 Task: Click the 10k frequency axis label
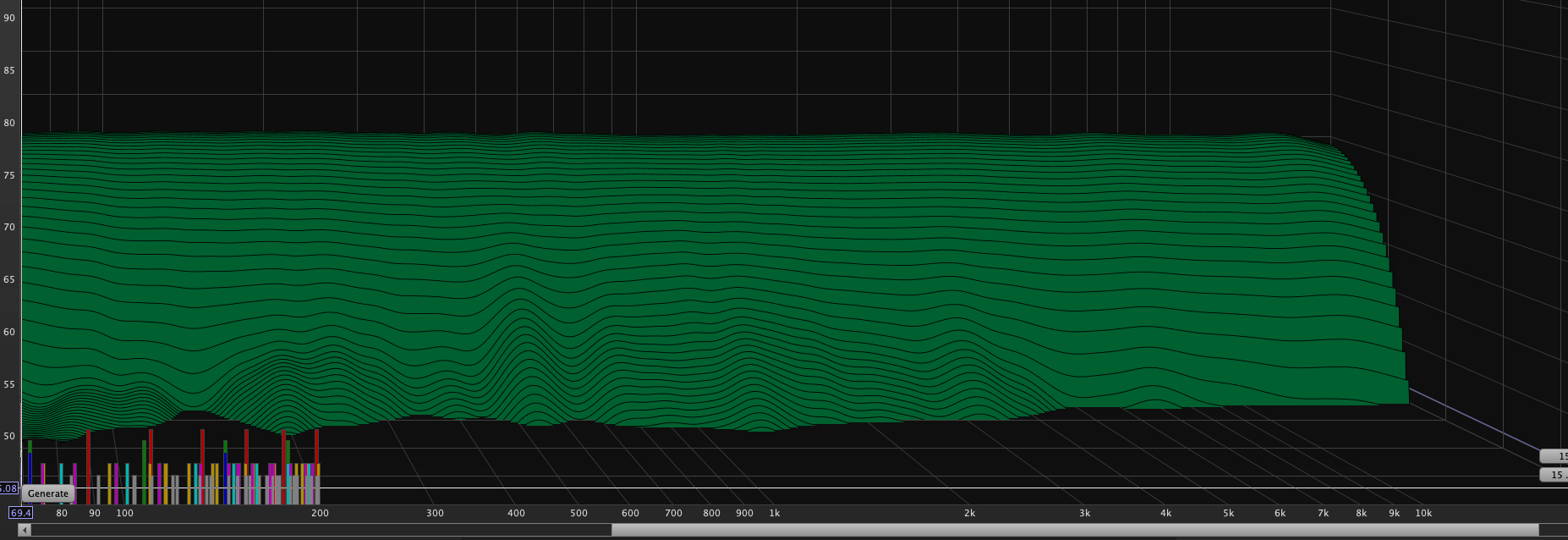pos(1423,513)
